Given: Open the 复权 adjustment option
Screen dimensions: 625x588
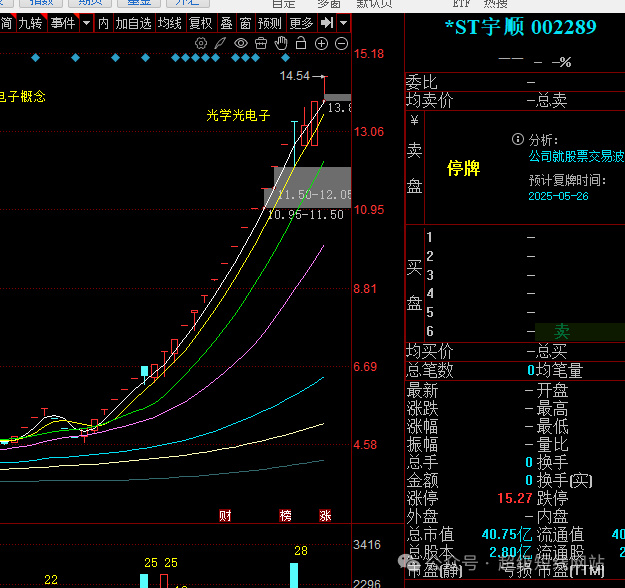Looking at the screenshot, I should 201,23.
